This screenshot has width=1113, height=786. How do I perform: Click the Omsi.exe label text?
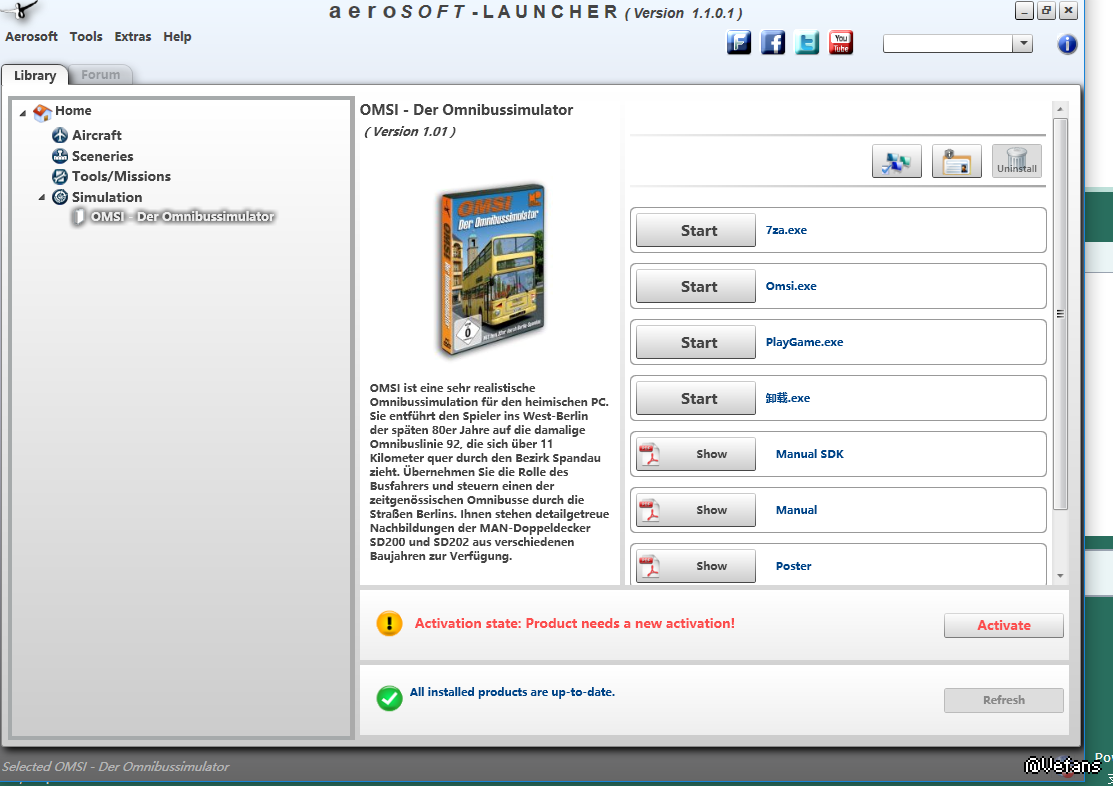pyautogui.click(x=791, y=286)
